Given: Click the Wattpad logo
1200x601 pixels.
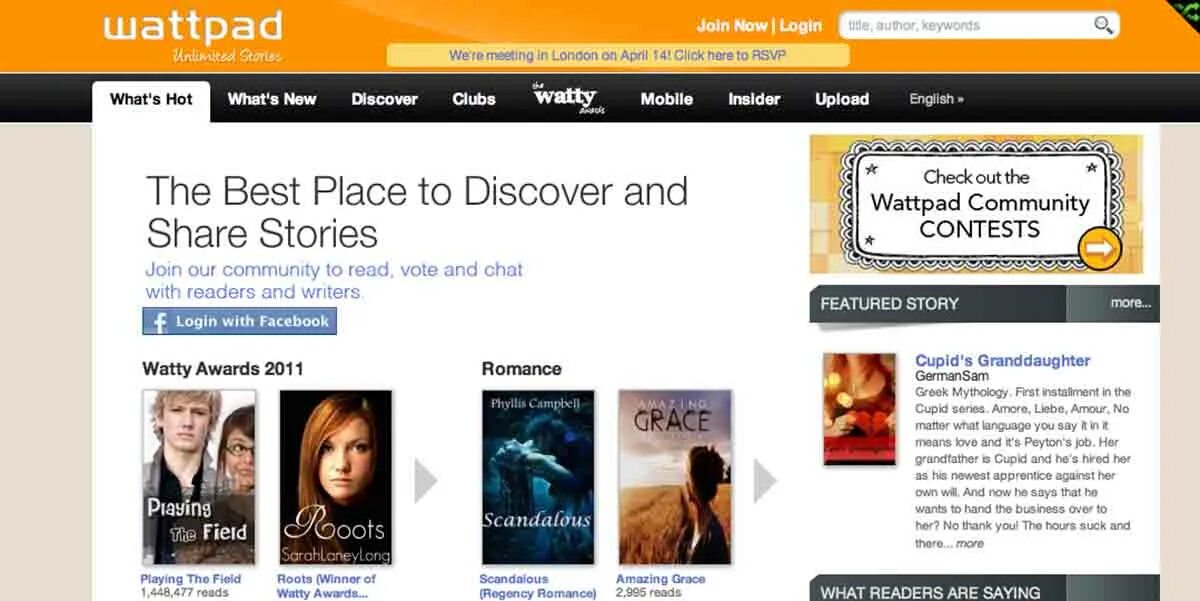Looking at the screenshot, I should click(192, 36).
